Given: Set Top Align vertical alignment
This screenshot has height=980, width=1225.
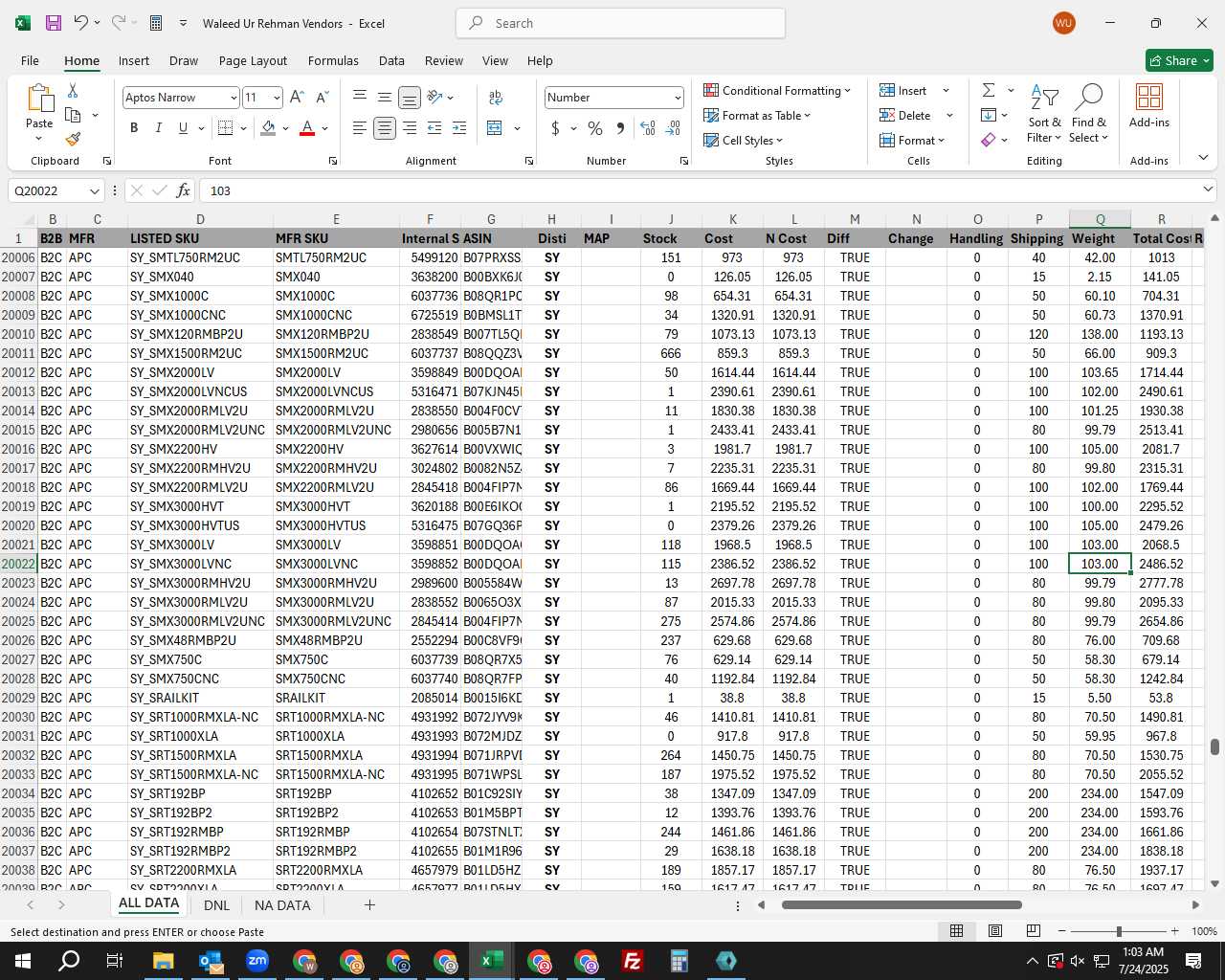Looking at the screenshot, I should 360,96.
